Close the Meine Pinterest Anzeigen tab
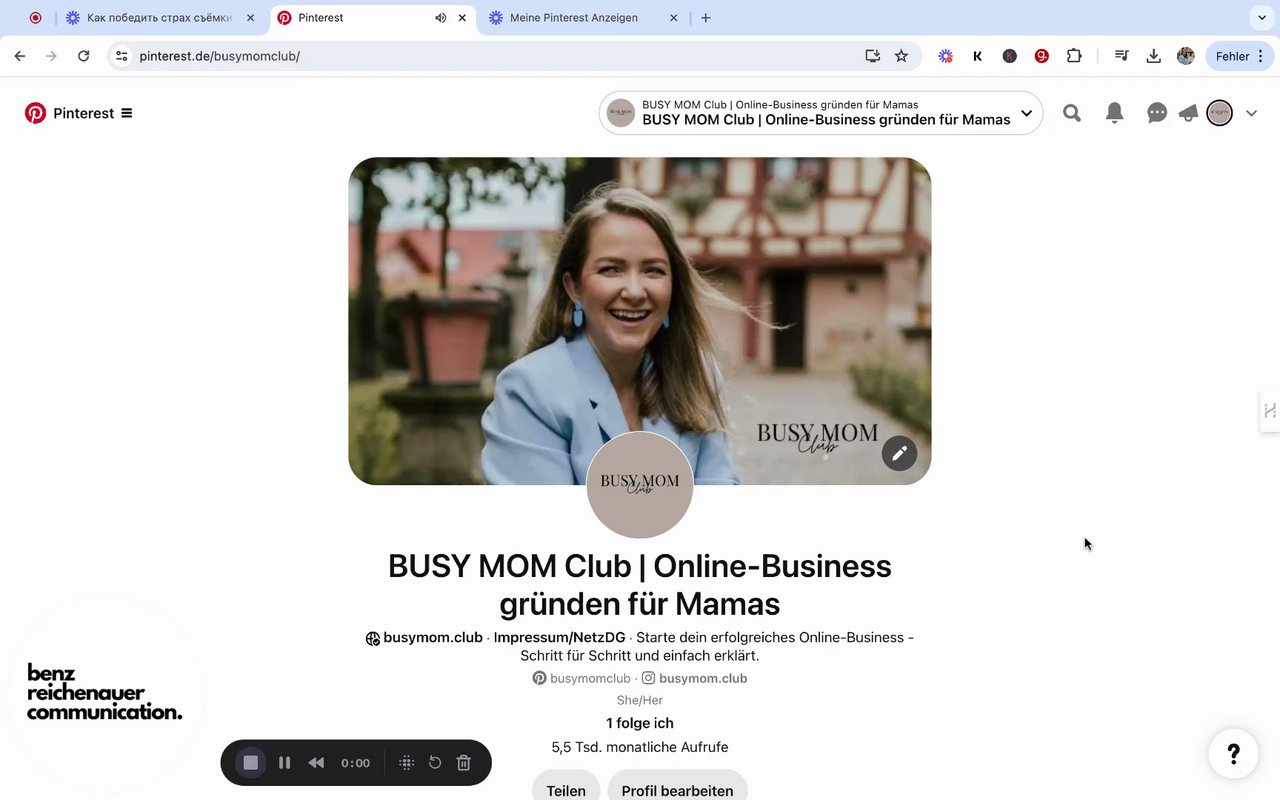The height and width of the screenshot is (800, 1280). tap(673, 18)
